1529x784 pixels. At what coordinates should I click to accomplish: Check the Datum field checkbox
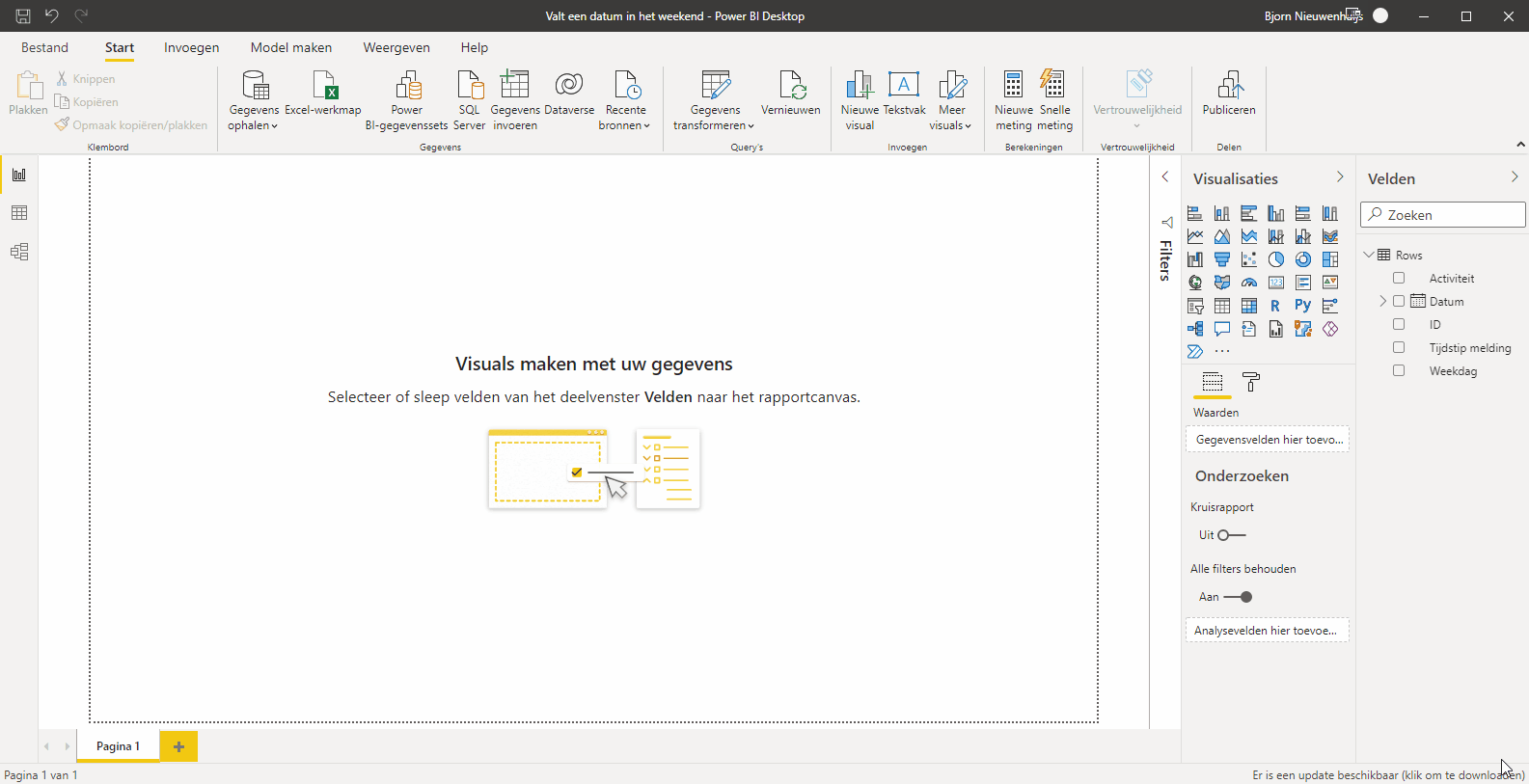pos(1399,302)
